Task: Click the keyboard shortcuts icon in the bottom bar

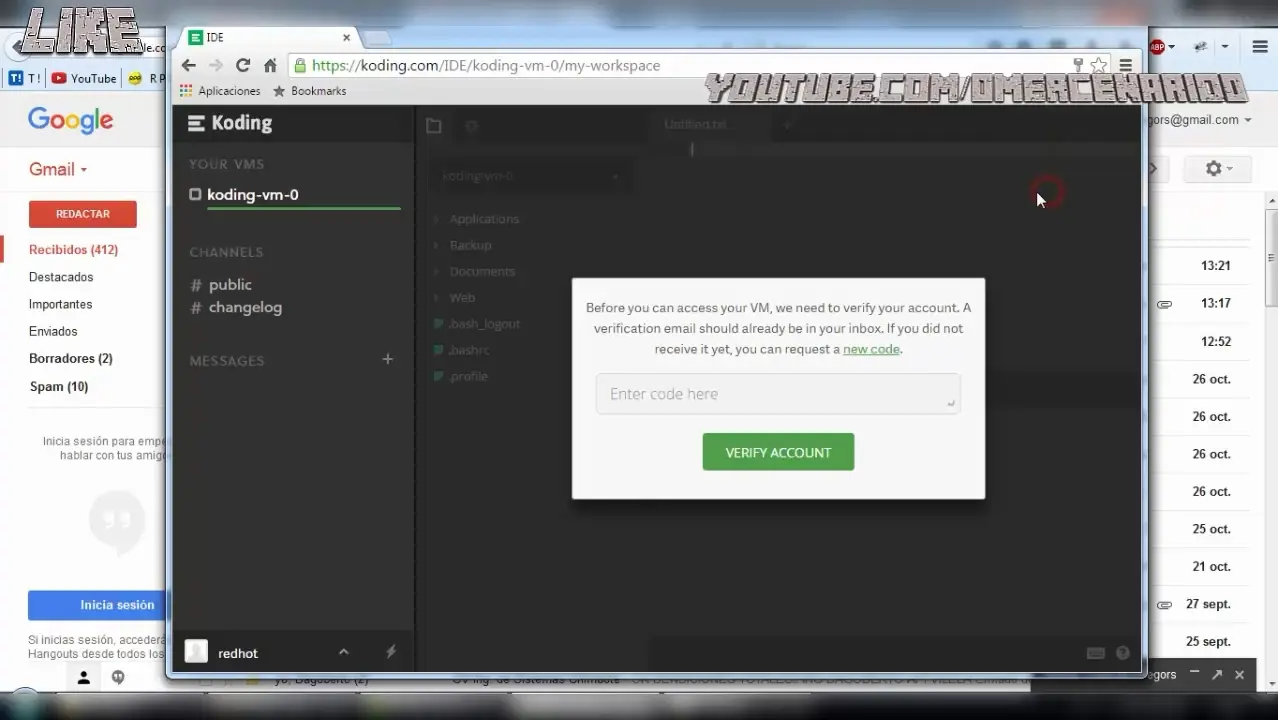Action: point(1096,652)
